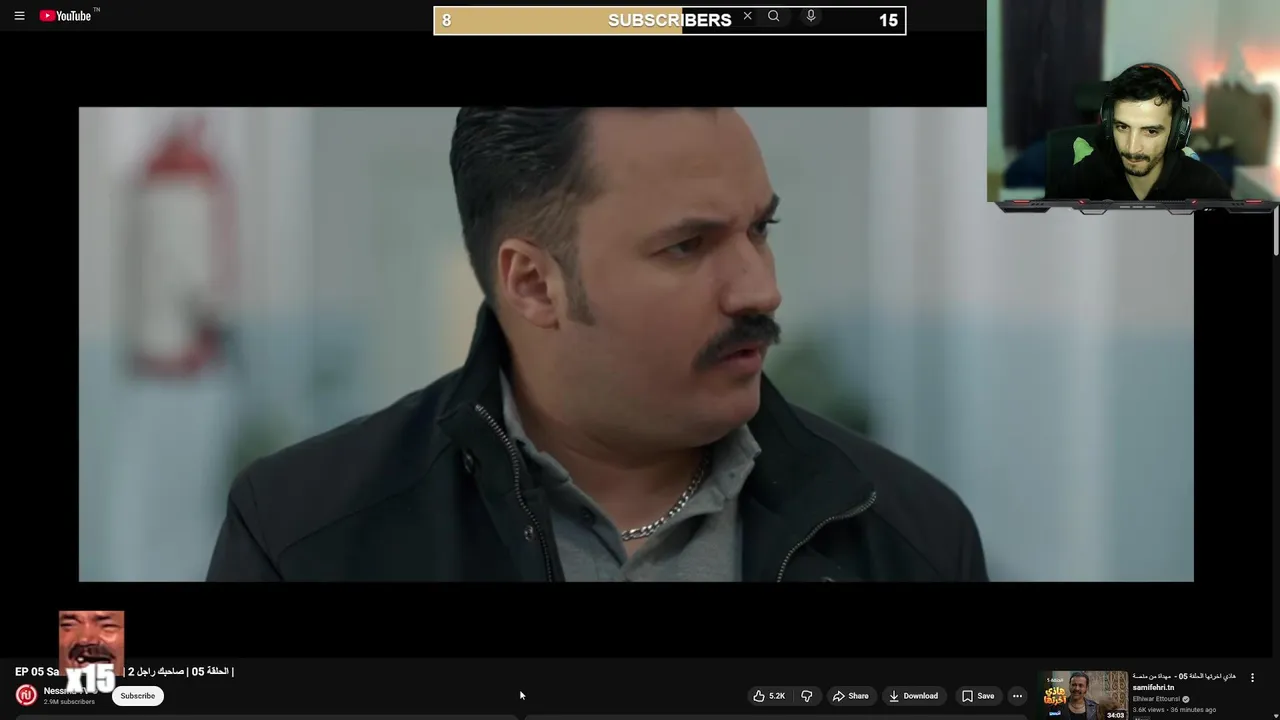
Task: Click the SUBSCRIBERS goal progress bar
Action: (x=670, y=20)
